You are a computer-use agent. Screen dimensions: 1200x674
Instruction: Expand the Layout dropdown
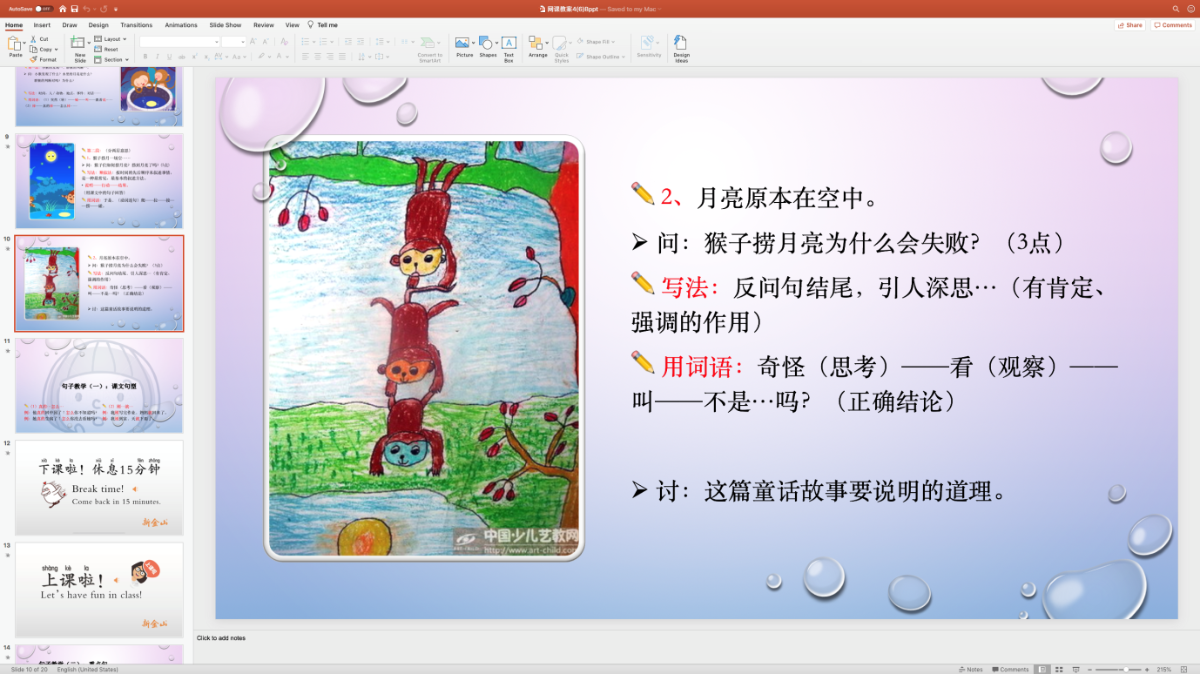[x=112, y=39]
